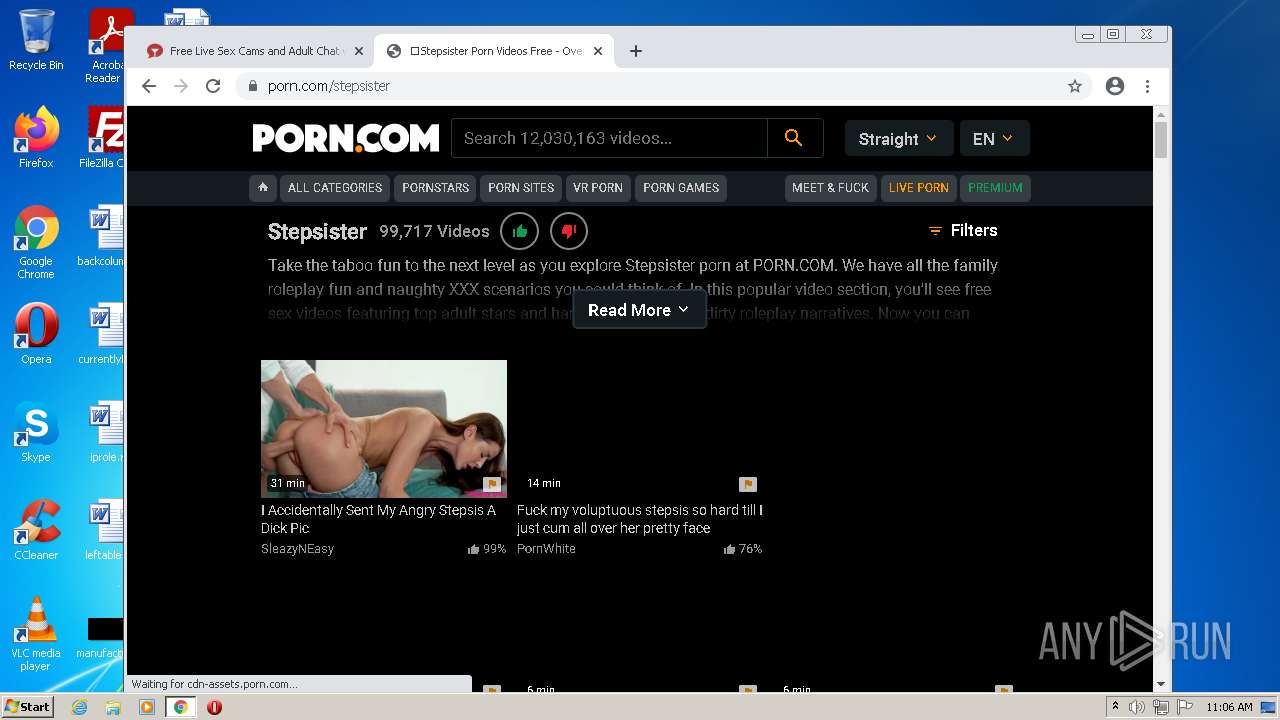1280x720 pixels.
Task: Open the Firefox desktop shortcut
Action: click(36, 138)
